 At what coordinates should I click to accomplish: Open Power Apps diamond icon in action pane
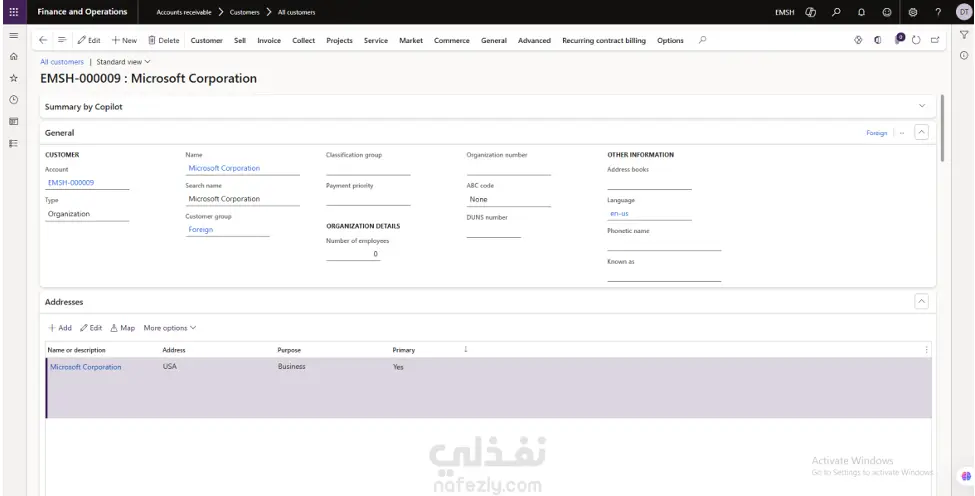click(858, 40)
